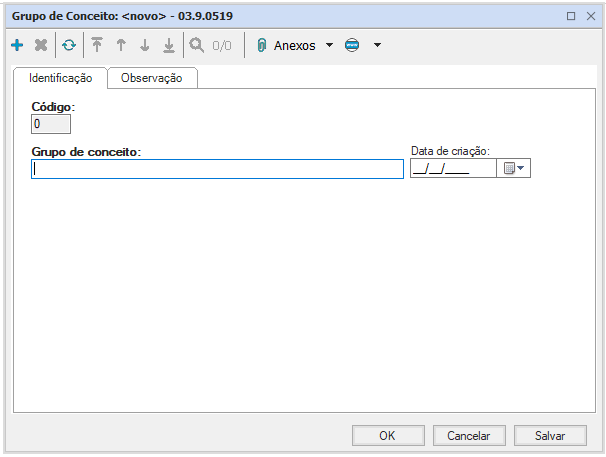Focus the Grupo de conceito text field

(x=217, y=169)
